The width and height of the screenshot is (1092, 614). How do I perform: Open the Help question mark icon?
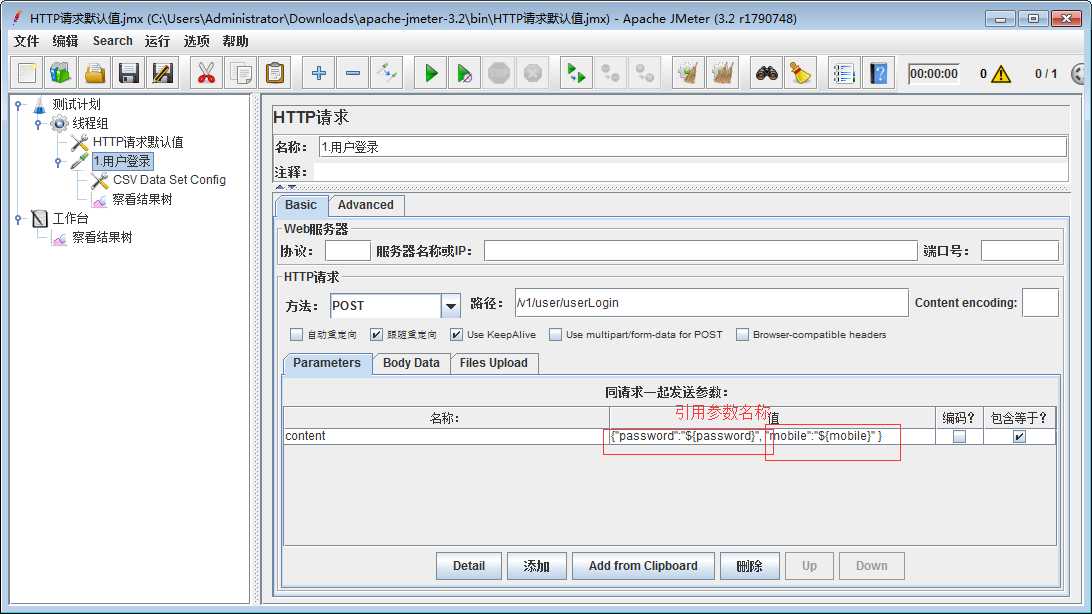coord(878,73)
